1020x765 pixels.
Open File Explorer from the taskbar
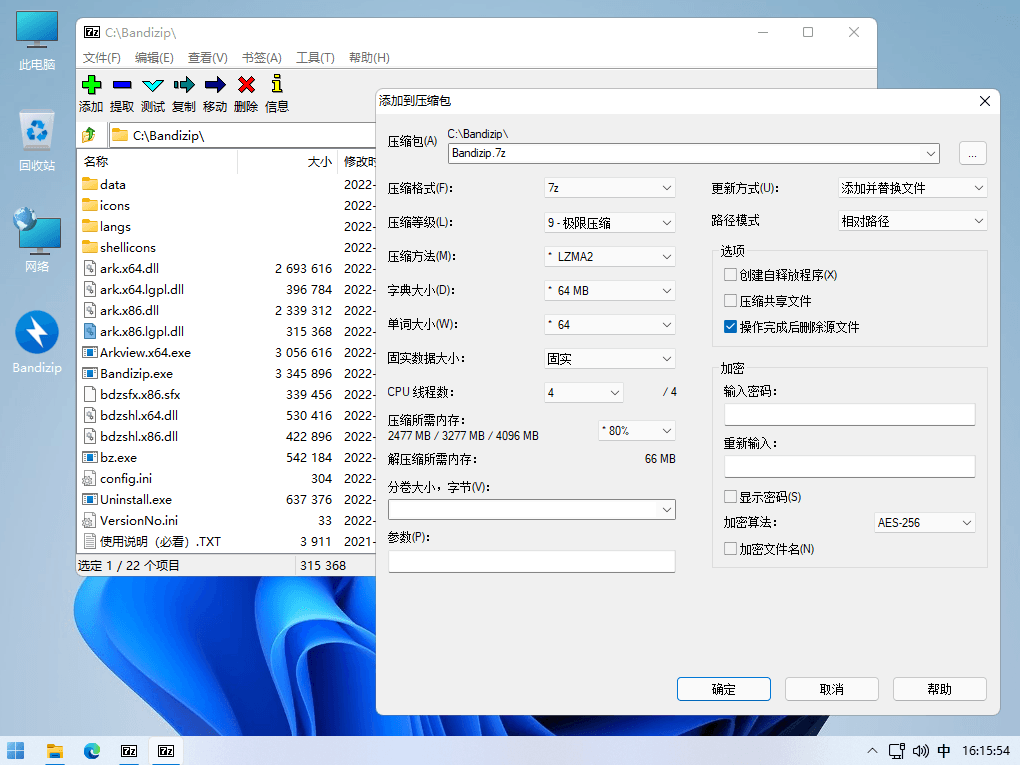coord(55,751)
